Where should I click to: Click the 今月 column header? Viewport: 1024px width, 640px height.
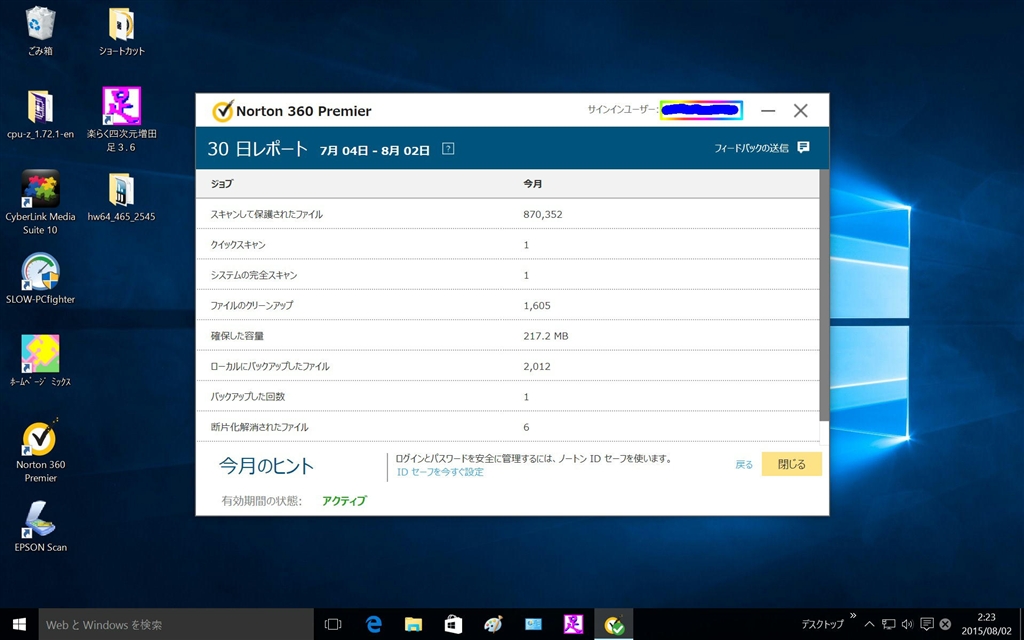(532, 184)
